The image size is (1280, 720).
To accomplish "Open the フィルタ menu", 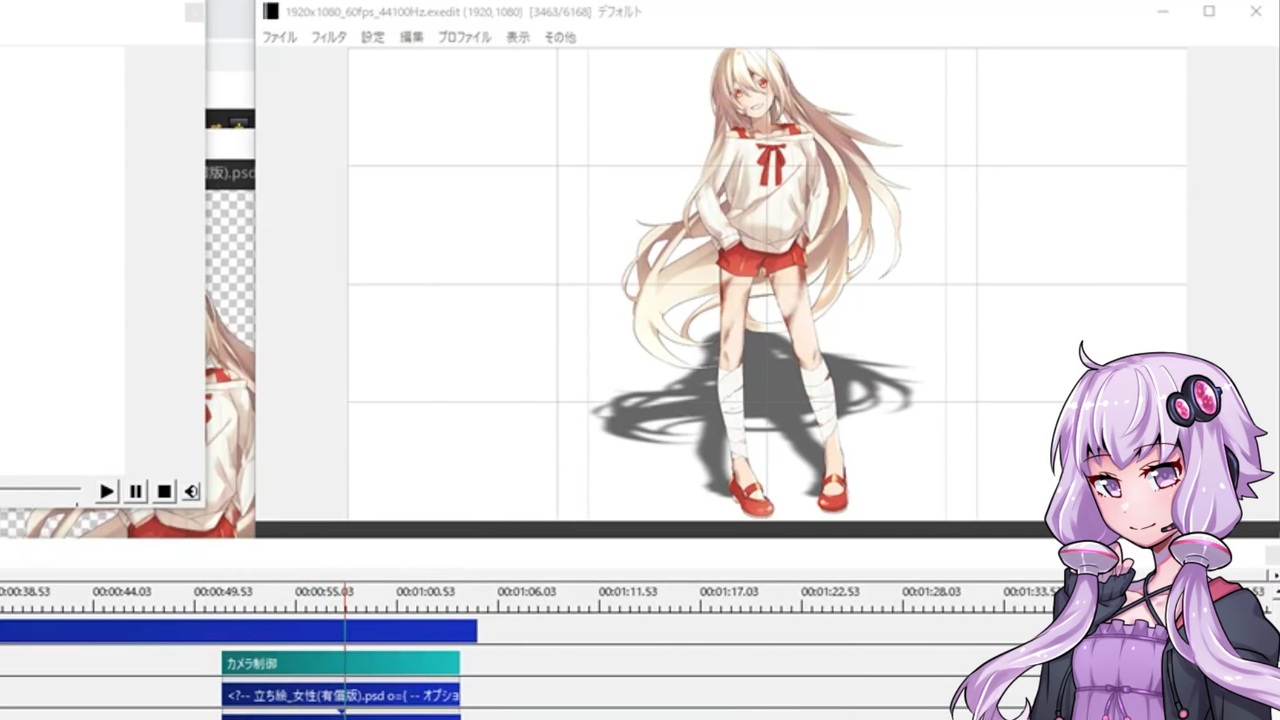I will 329,37.
